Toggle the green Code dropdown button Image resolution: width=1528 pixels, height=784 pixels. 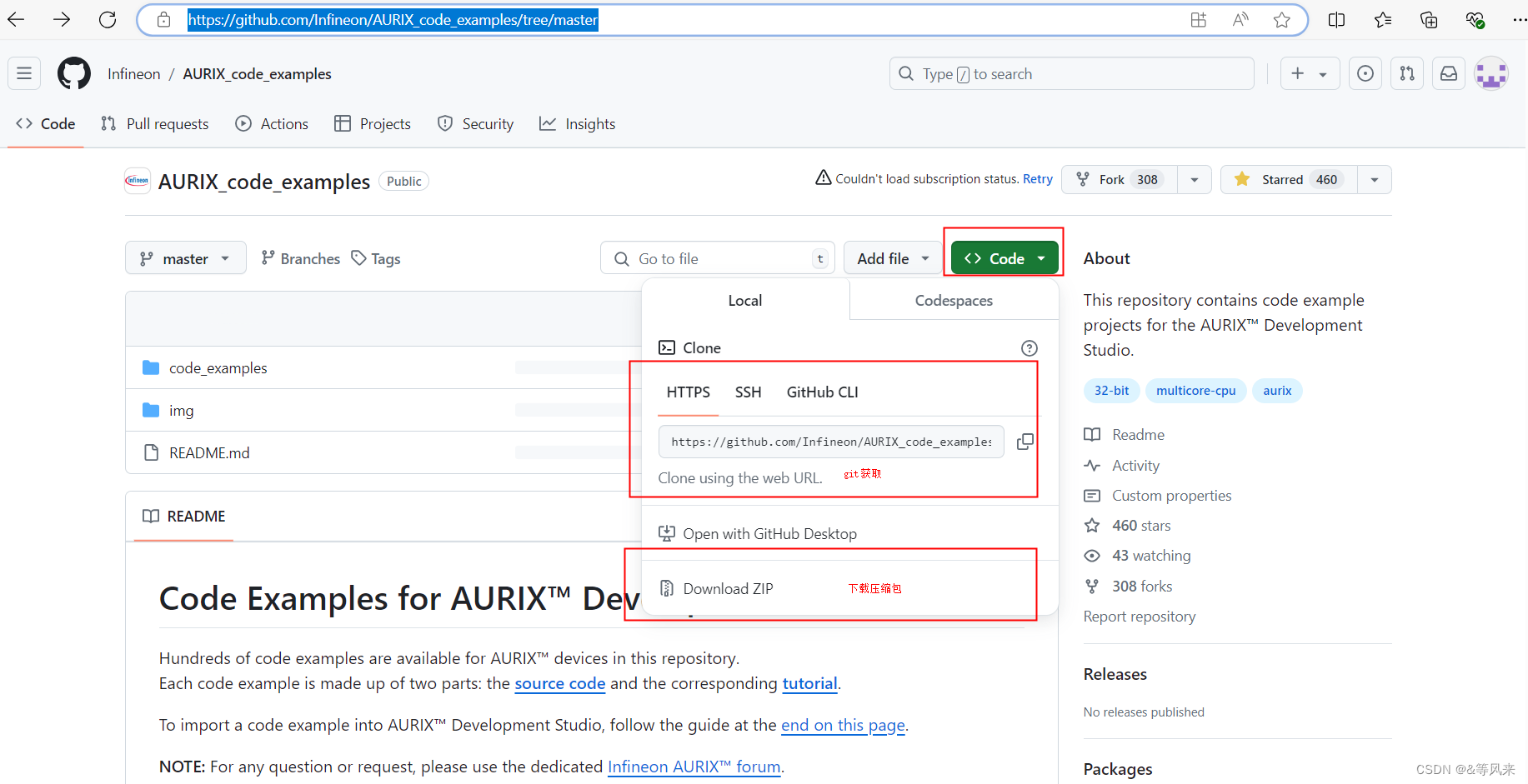tap(1004, 258)
